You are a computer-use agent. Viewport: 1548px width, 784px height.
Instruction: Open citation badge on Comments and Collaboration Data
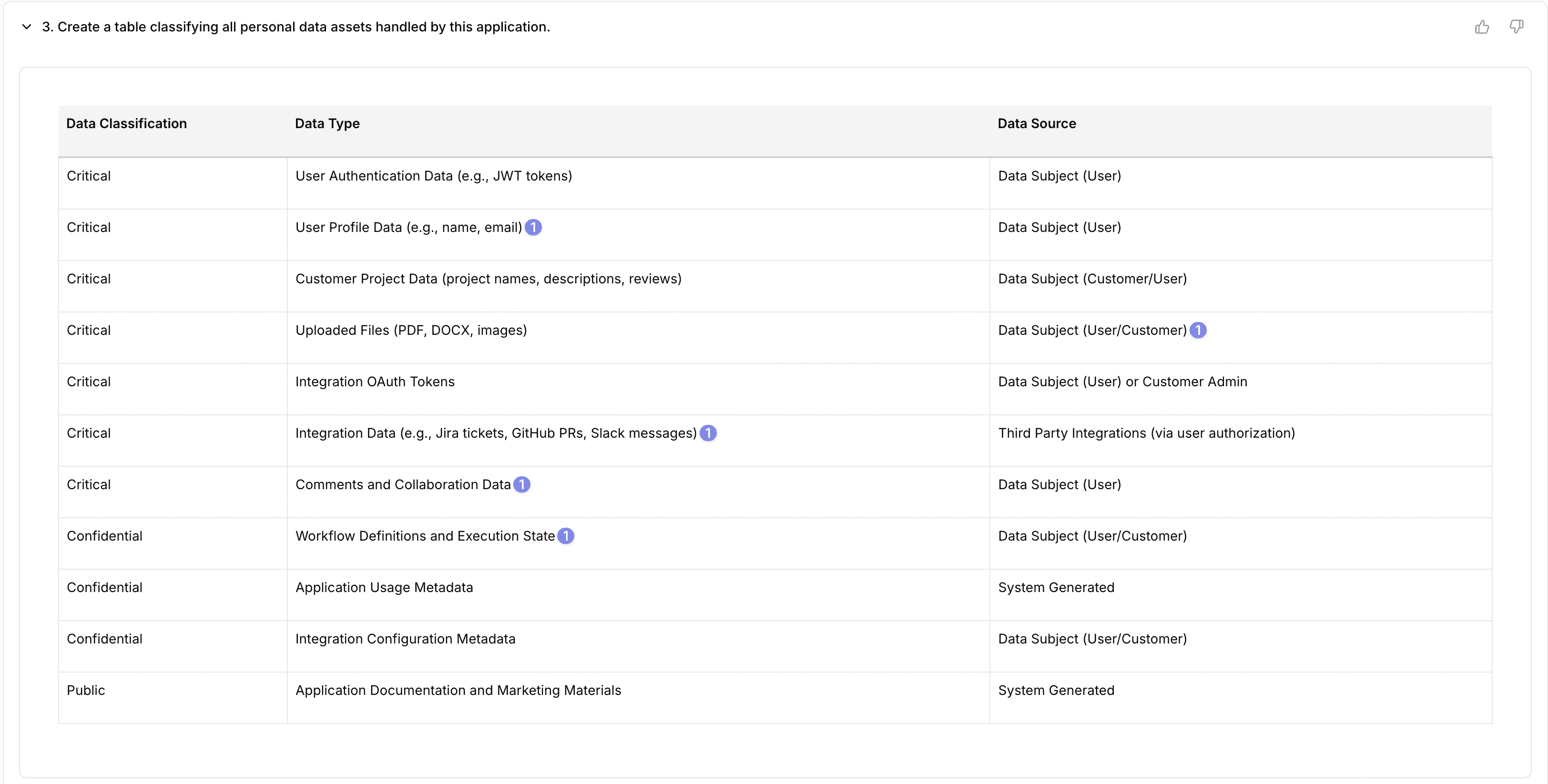521,485
